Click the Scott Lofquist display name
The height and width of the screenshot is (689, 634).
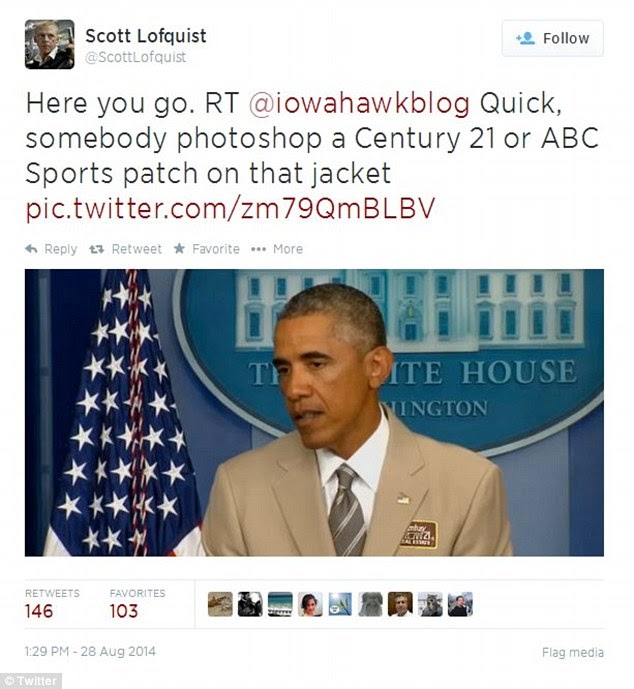click(146, 36)
